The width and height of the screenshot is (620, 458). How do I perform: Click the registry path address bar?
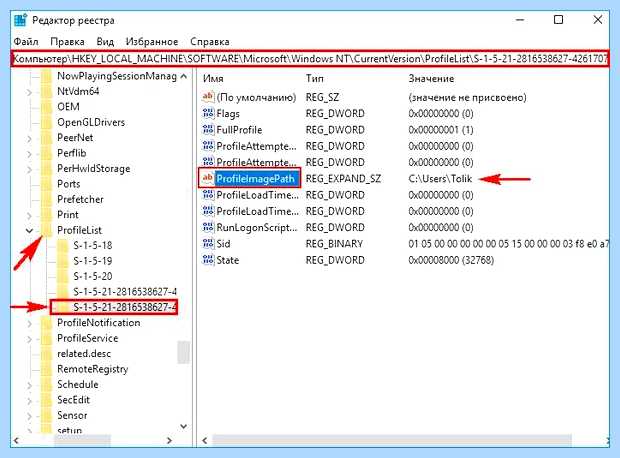pos(310,59)
